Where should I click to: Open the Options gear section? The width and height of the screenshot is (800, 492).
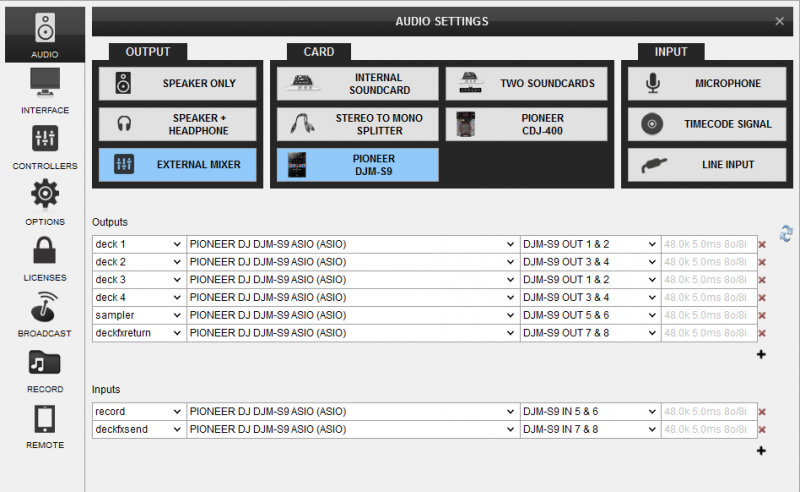click(x=45, y=203)
